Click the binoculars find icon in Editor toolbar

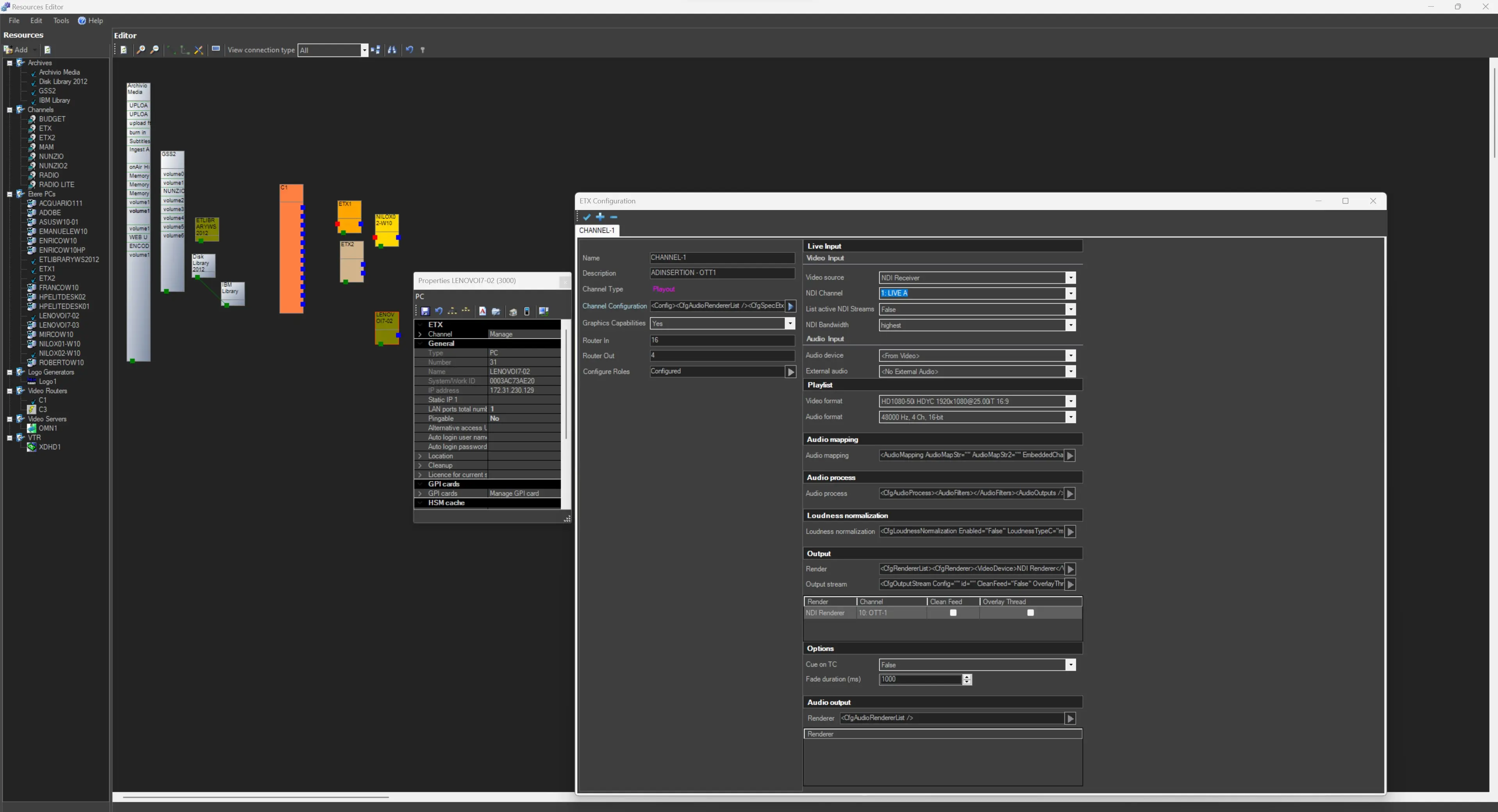tap(392, 50)
